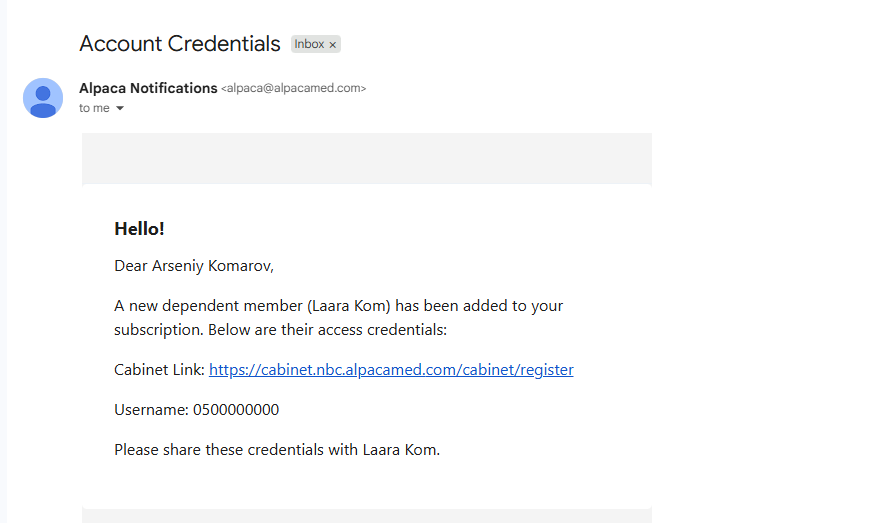Image resolution: width=889 pixels, height=523 pixels.
Task: Click the "Cabinet Link:" label text
Action: (159, 370)
